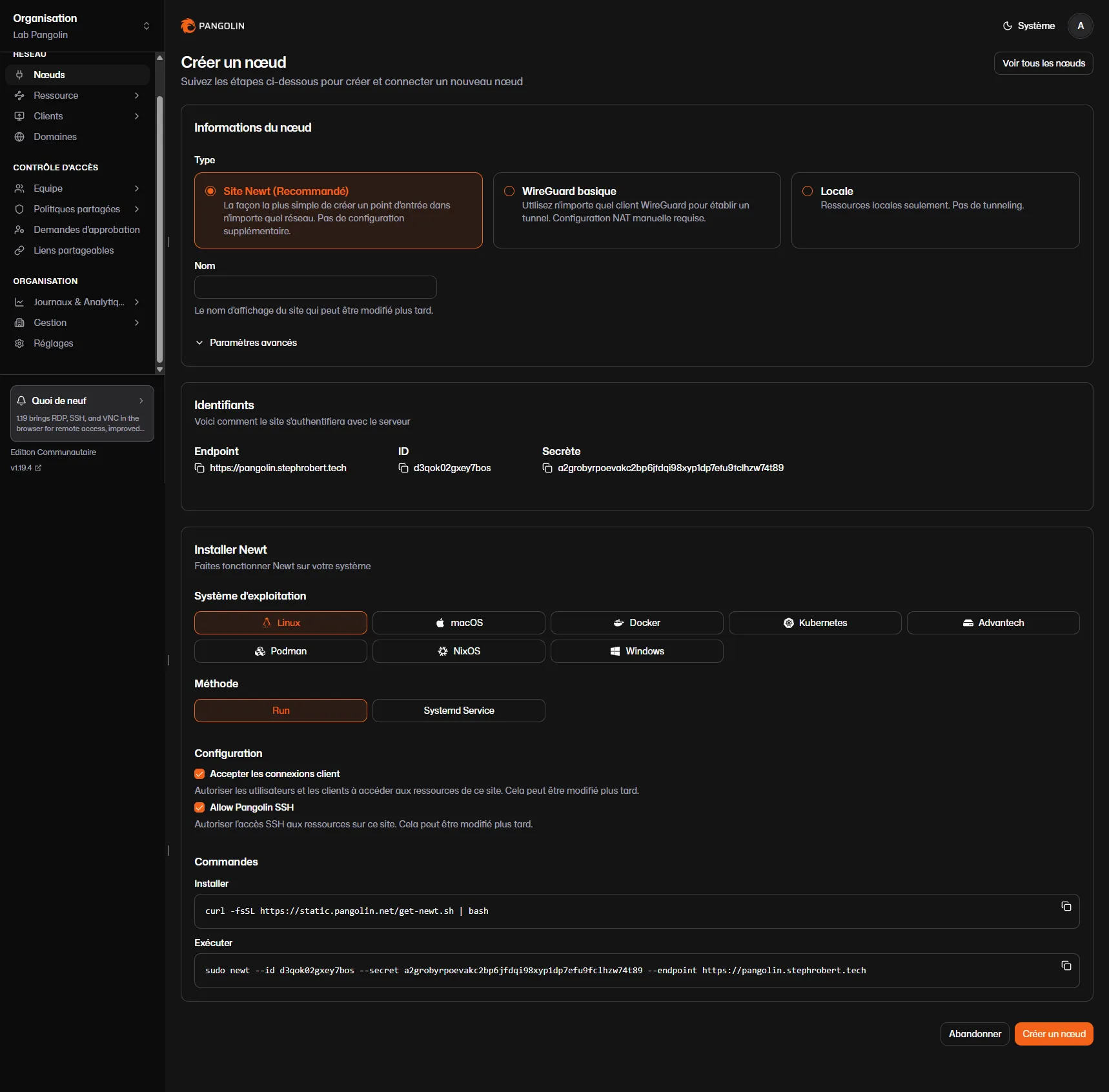The image size is (1109, 1092).
Task: Open the user avatar A menu
Action: (1081, 26)
